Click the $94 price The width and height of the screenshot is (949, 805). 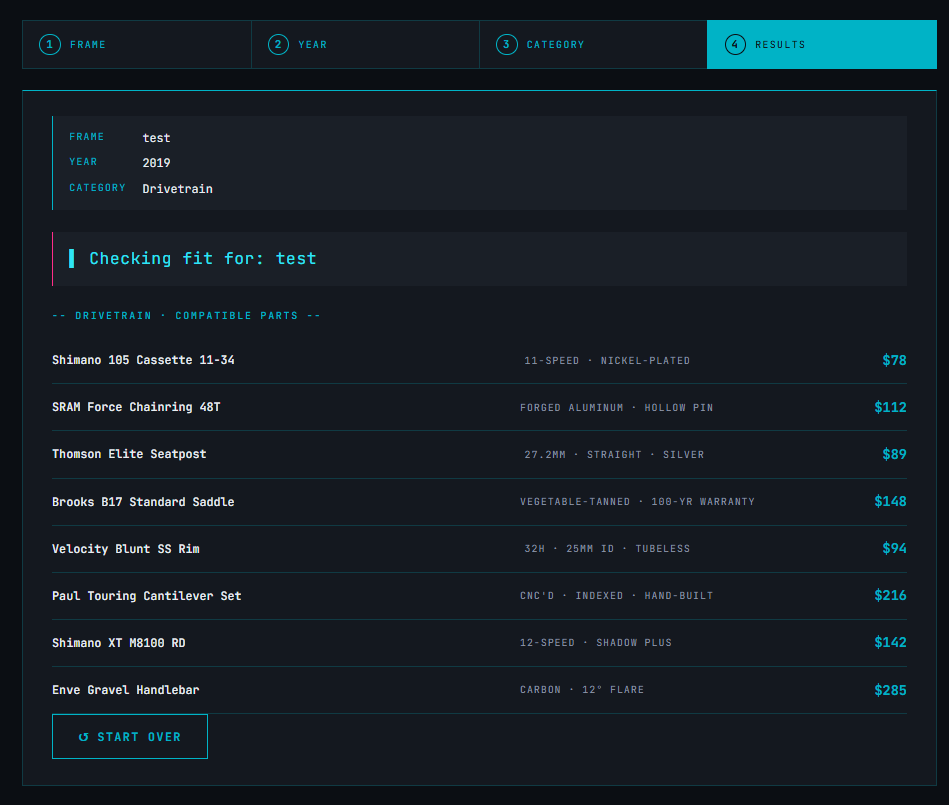(x=894, y=548)
